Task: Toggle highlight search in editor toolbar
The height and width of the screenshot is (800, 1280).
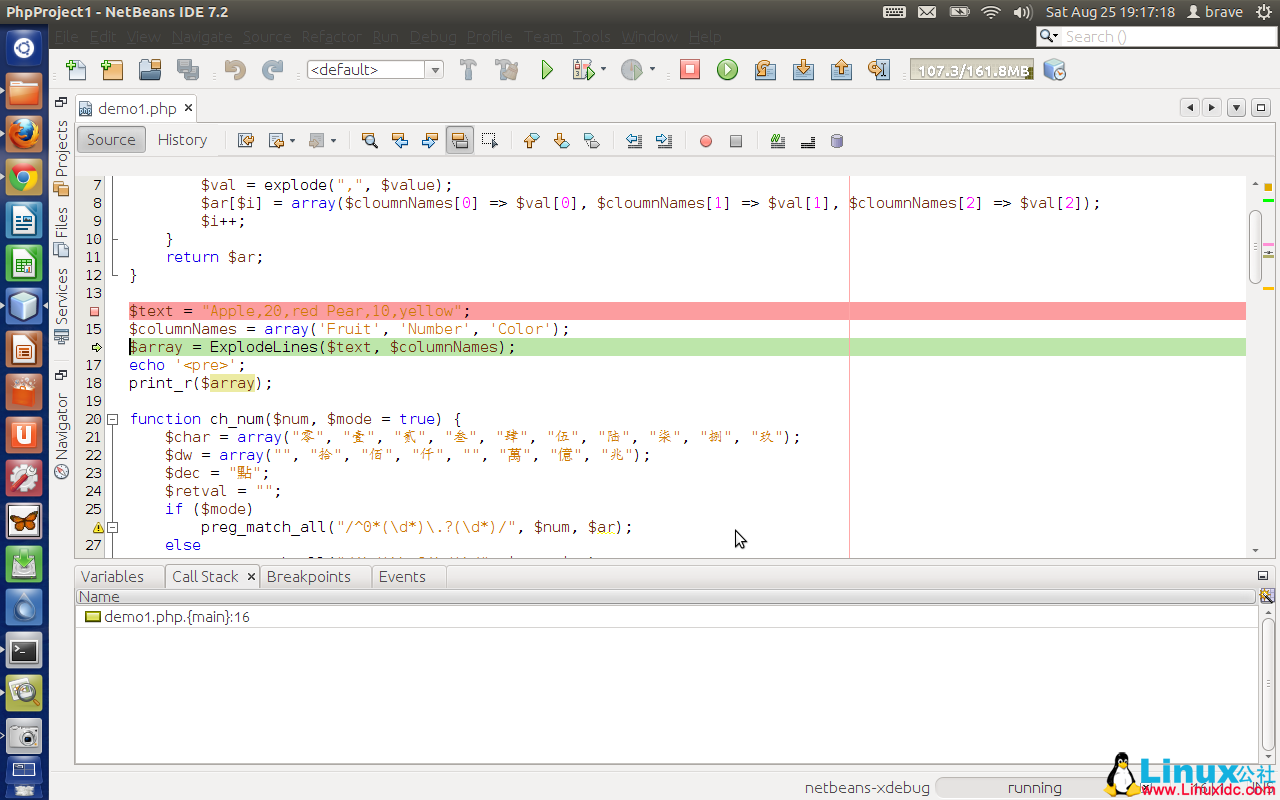Action: tap(460, 141)
